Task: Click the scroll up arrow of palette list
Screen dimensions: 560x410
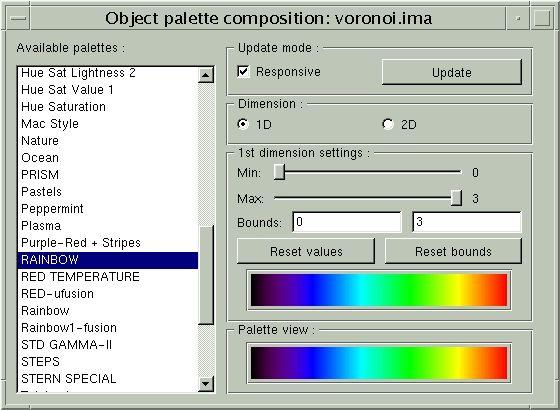Action: [206, 75]
